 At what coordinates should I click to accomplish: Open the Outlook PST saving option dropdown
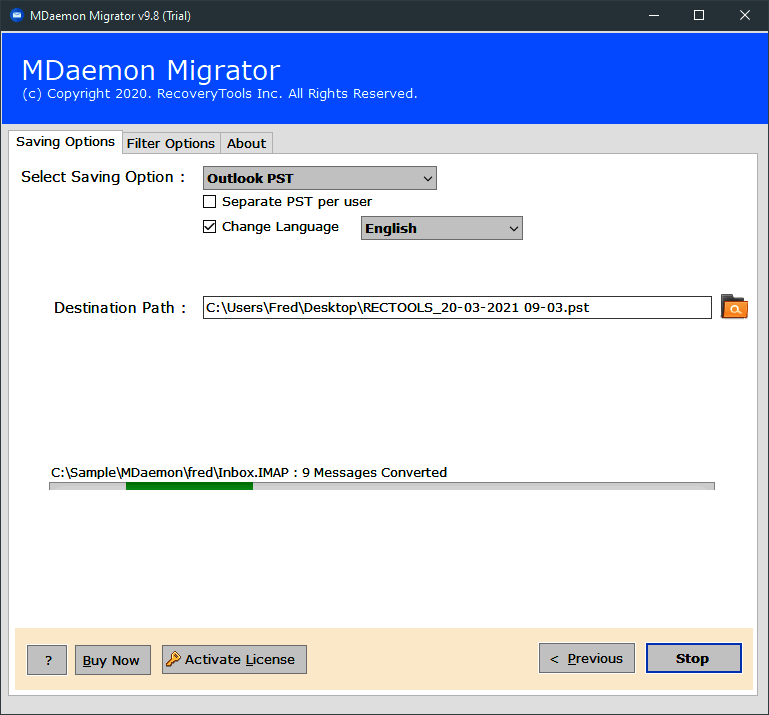(320, 178)
